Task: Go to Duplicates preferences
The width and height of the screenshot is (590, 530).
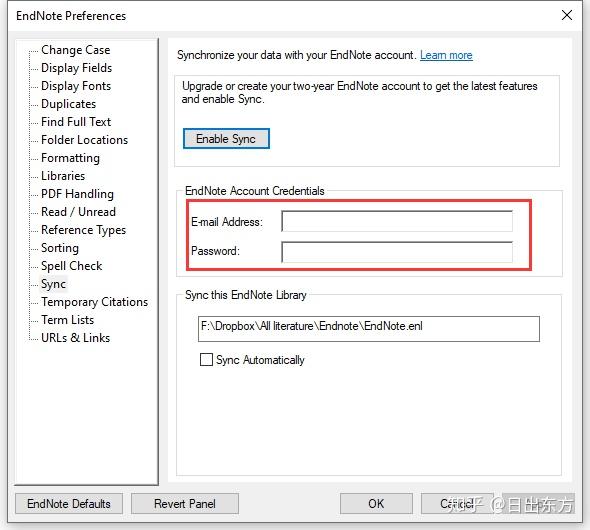Action: [68, 104]
